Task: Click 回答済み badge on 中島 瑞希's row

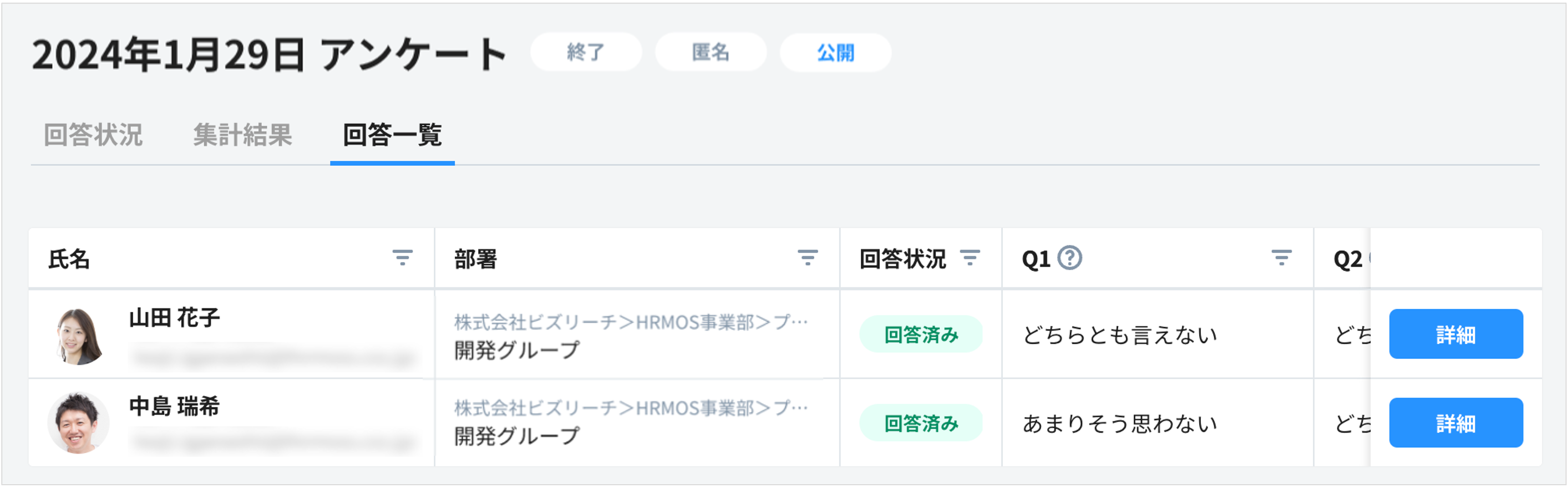Action: (x=921, y=423)
